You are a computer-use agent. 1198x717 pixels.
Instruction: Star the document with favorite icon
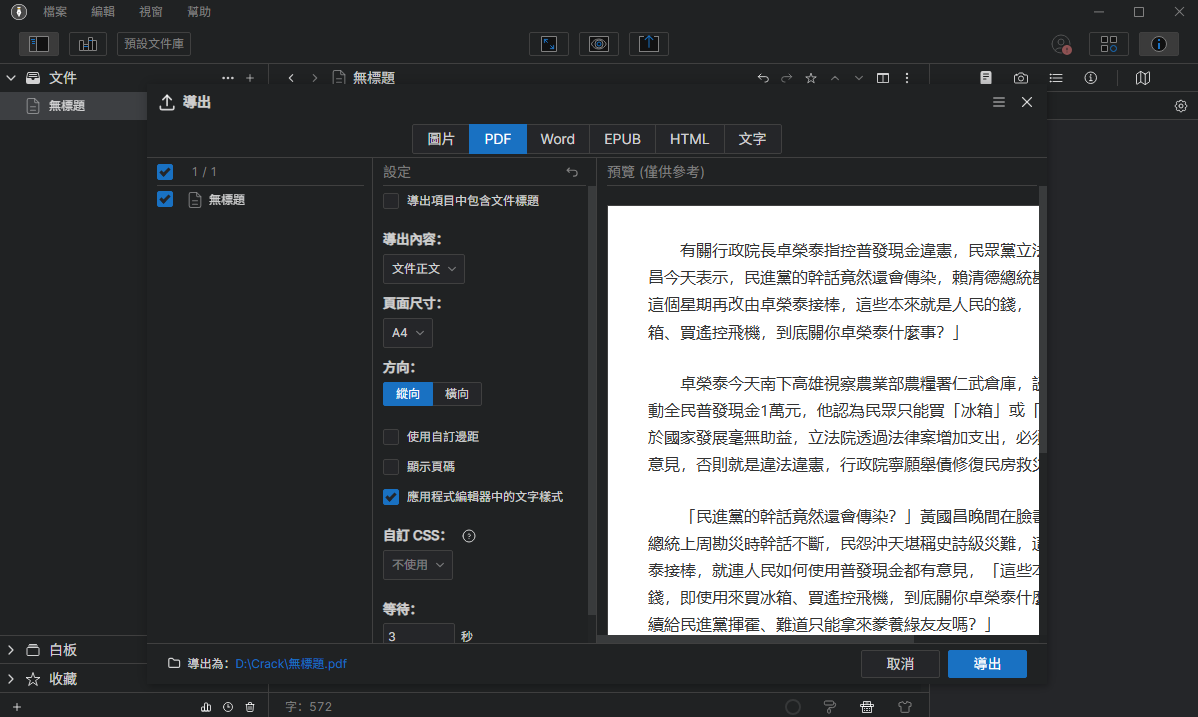(x=811, y=78)
